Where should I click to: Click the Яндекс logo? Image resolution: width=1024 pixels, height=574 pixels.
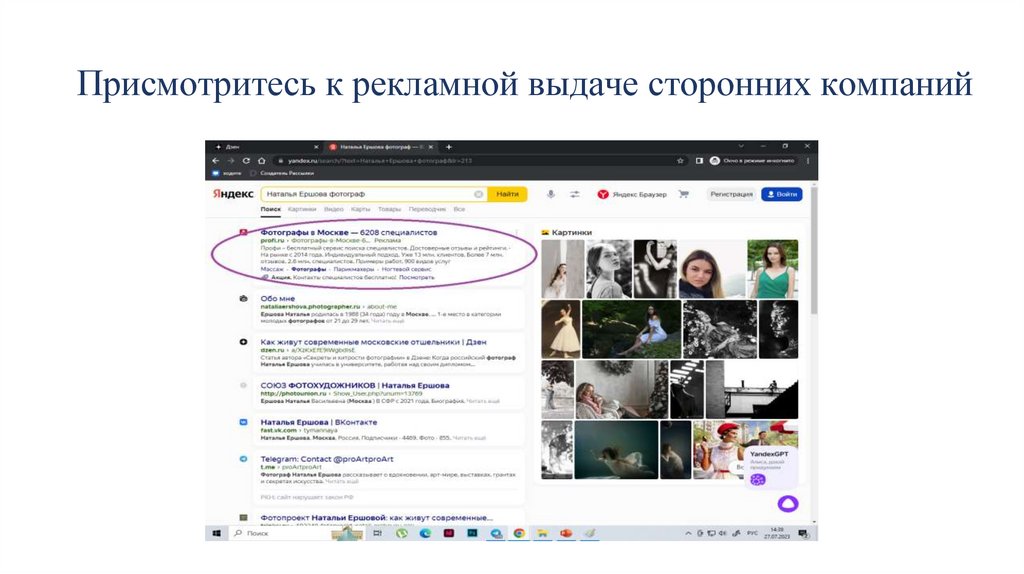[x=232, y=194]
